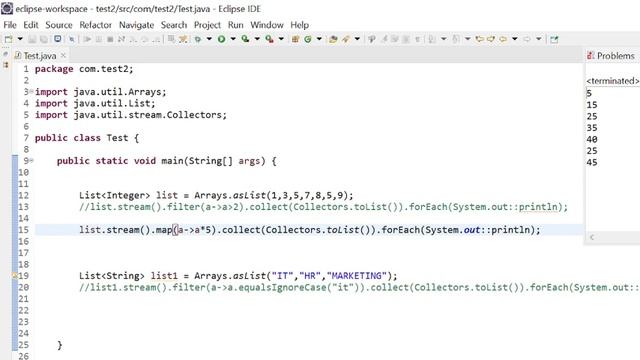Click the class declaration on line 7

click(x=87, y=138)
